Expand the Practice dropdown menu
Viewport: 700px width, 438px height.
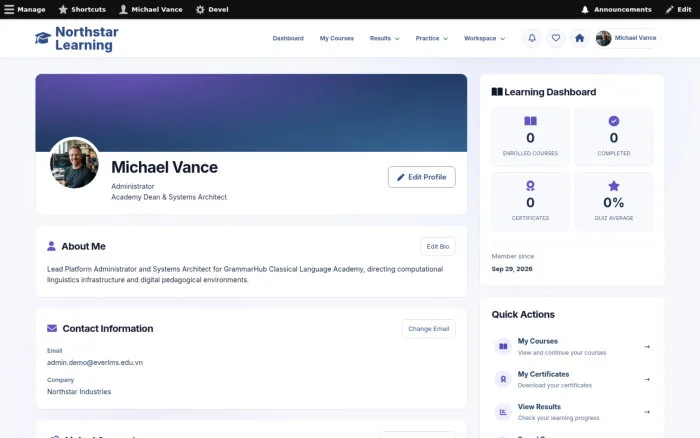click(431, 38)
